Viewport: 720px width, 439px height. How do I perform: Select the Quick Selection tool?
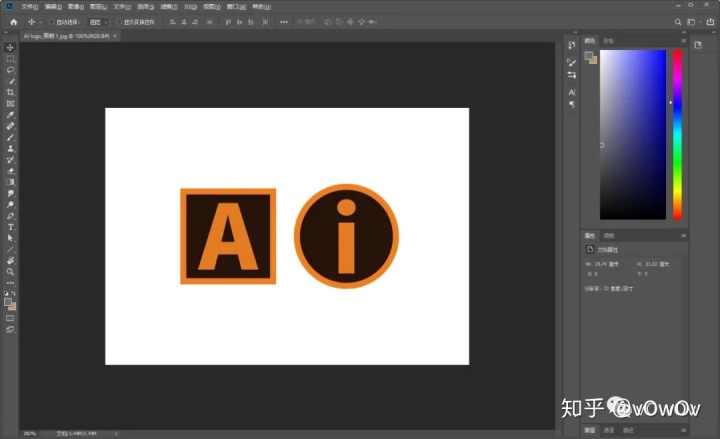coord(10,81)
